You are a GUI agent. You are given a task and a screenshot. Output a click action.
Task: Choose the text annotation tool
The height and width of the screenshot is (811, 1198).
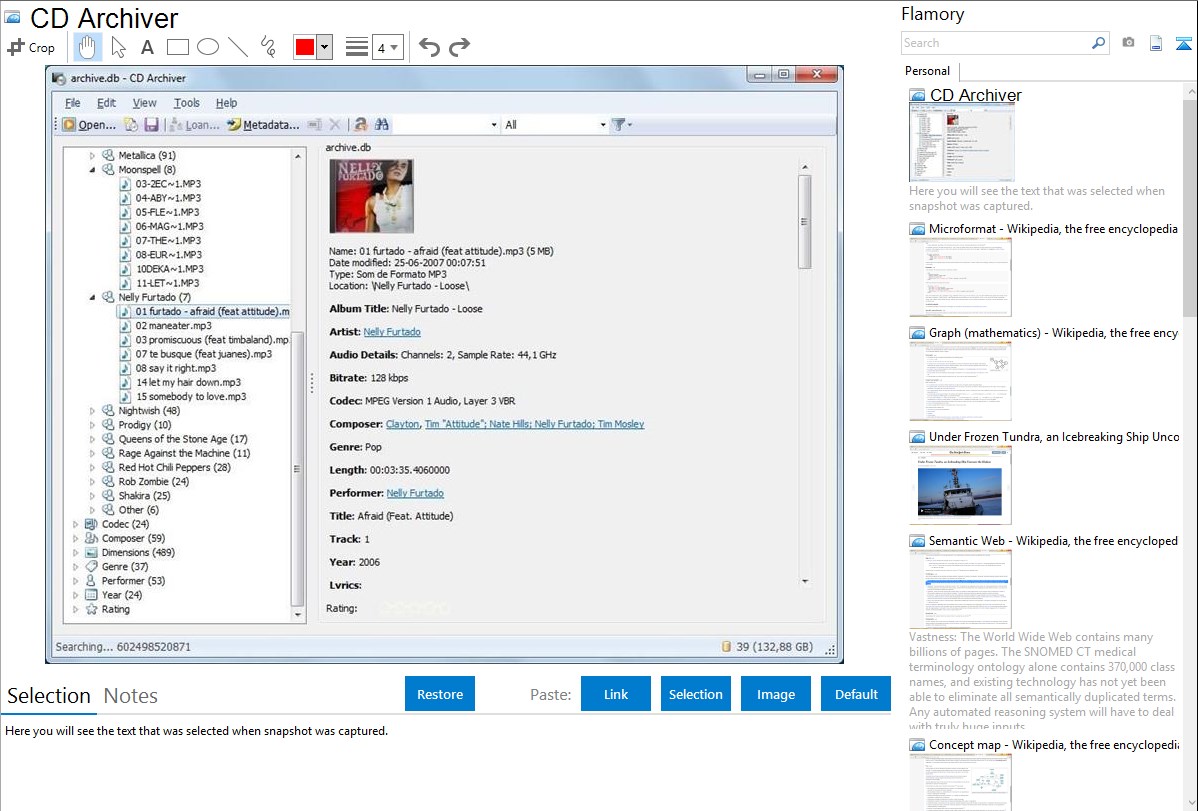(147, 47)
